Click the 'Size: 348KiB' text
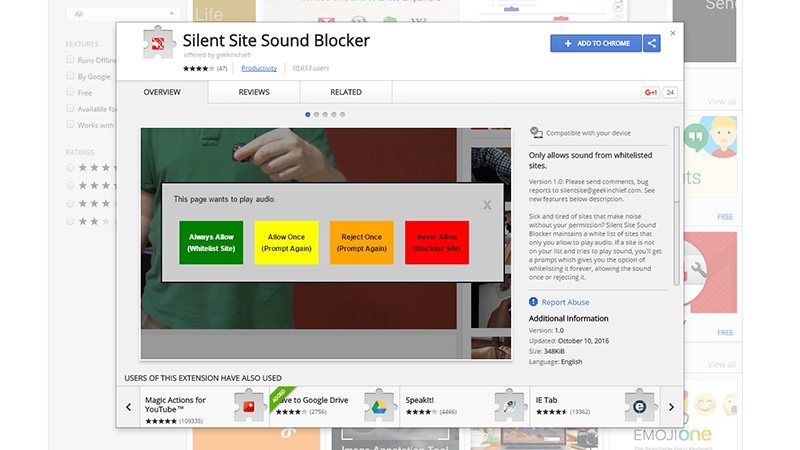The image size is (800, 450). [546, 352]
